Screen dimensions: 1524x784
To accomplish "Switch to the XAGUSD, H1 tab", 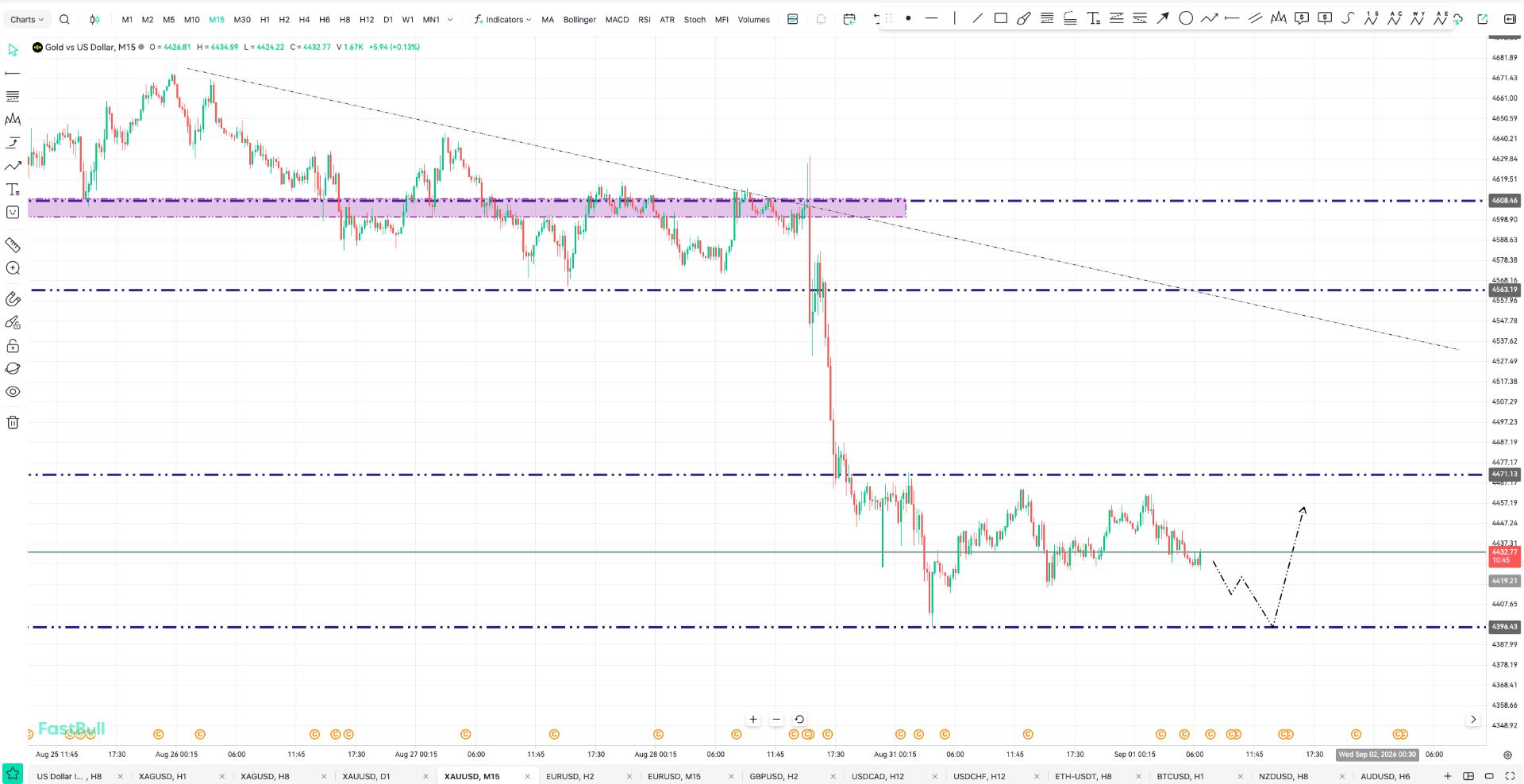I will [163, 776].
